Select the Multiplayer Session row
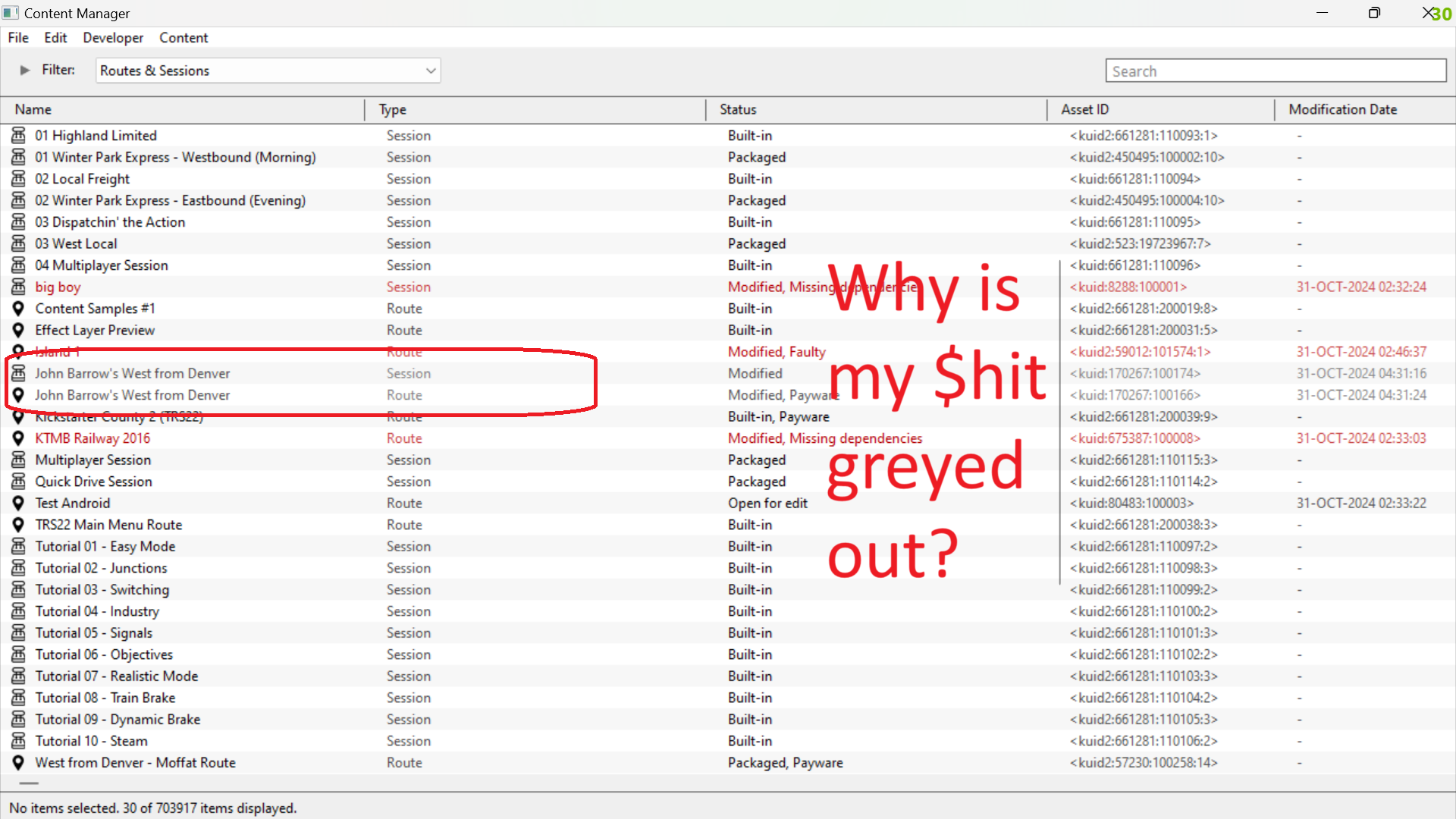 93,460
